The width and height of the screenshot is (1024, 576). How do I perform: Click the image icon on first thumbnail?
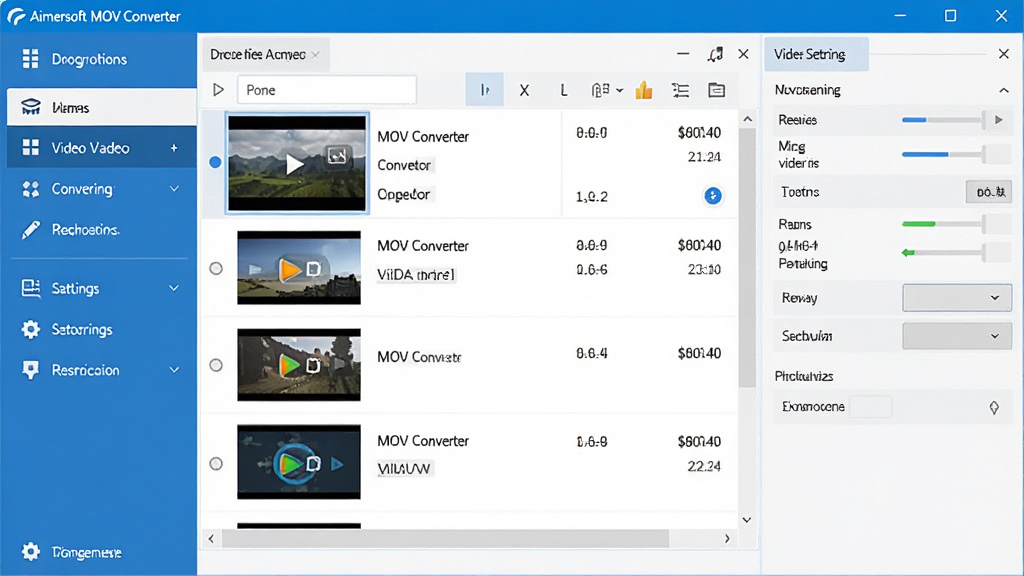click(x=337, y=155)
